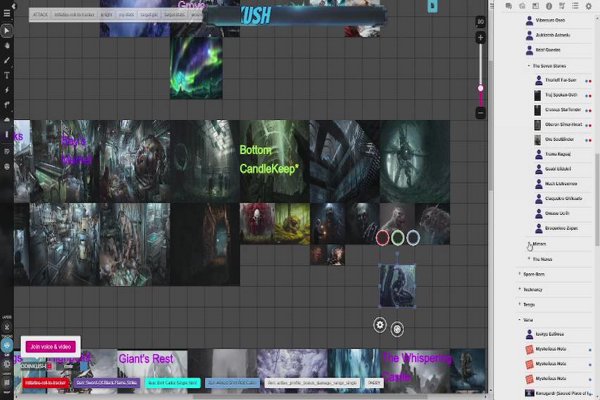Screen dimensions: 600x400
Task: Select the lightning bolt effects tool
Action: pos(7,90)
